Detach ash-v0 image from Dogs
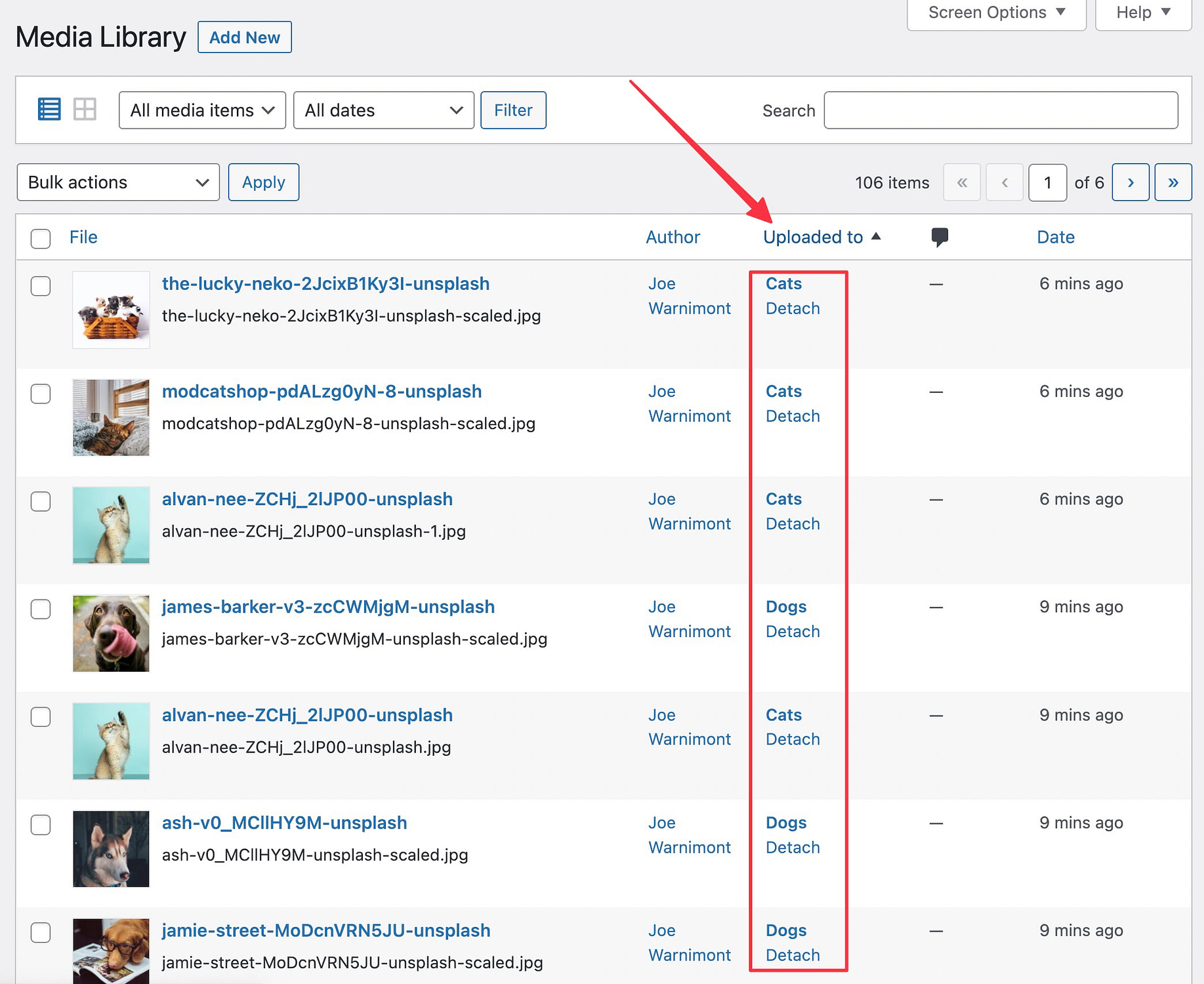Screen dimensions: 1204x984 click(792, 847)
